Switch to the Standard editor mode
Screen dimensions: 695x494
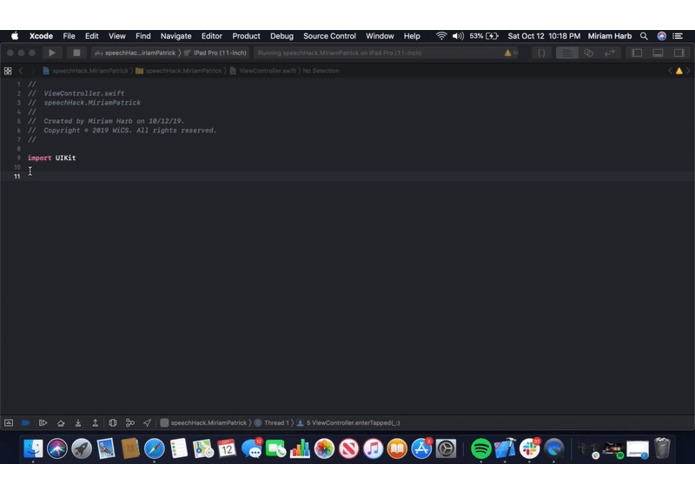(567, 53)
